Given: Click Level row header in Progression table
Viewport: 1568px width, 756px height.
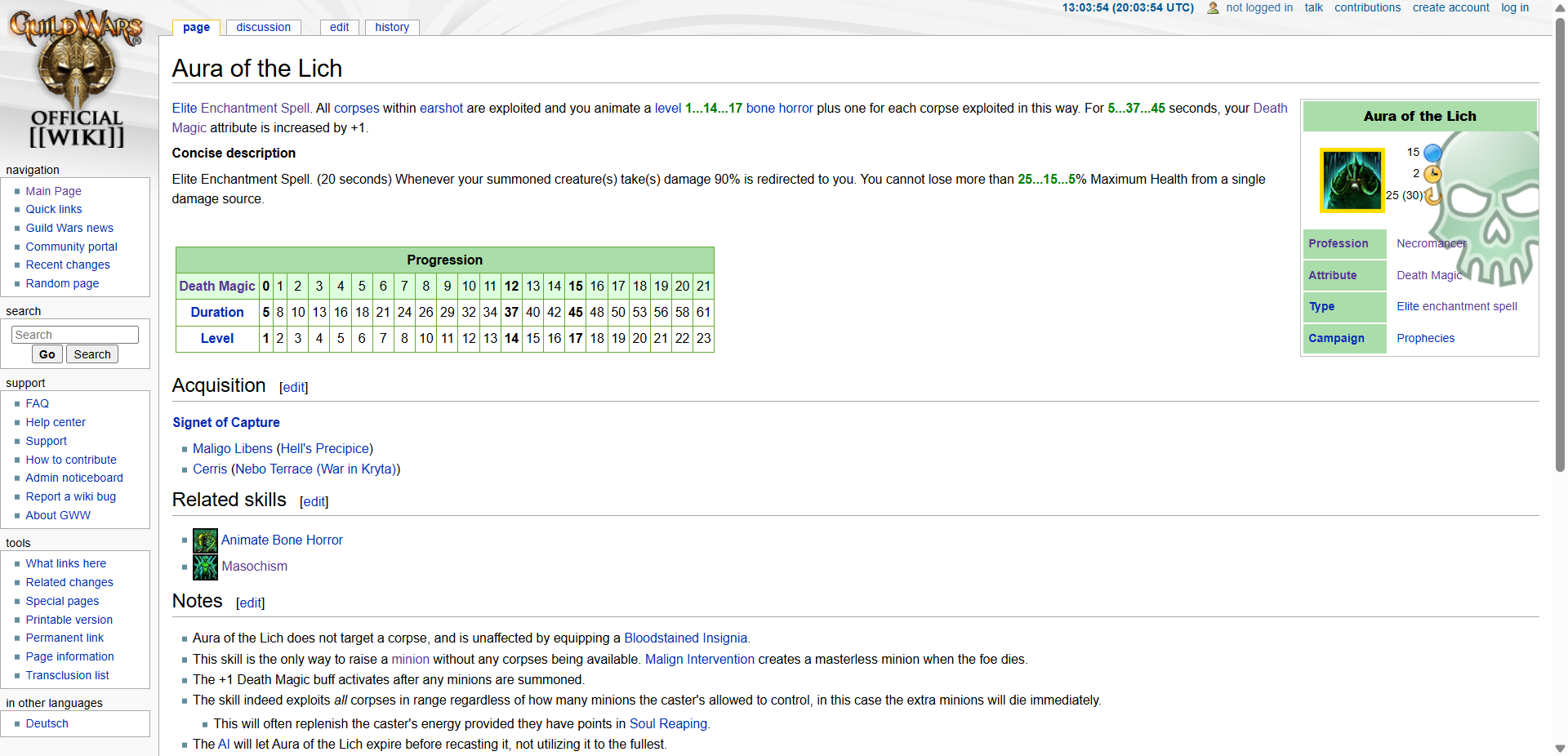Looking at the screenshot, I should point(217,338).
